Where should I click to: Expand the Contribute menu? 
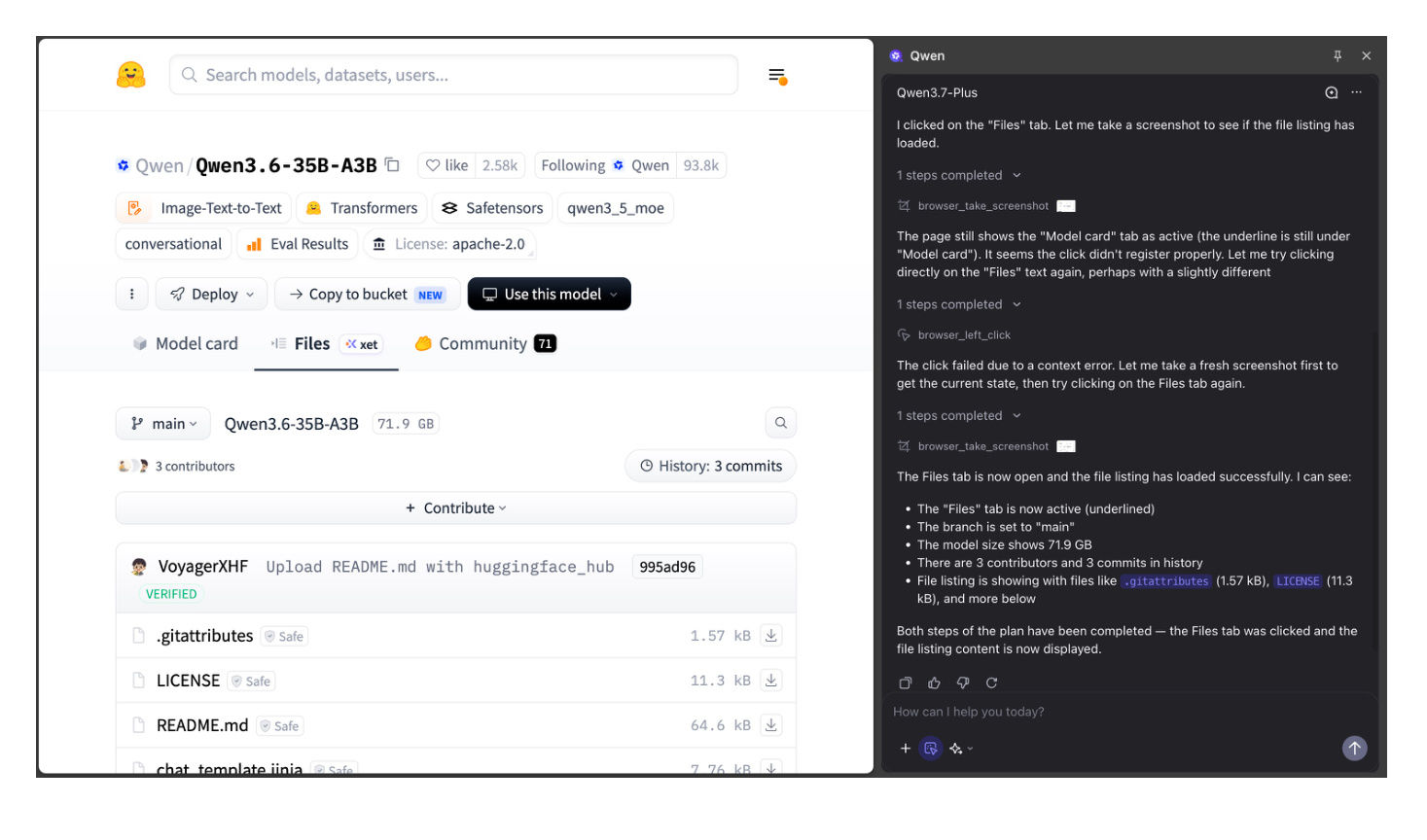pyautogui.click(x=456, y=507)
